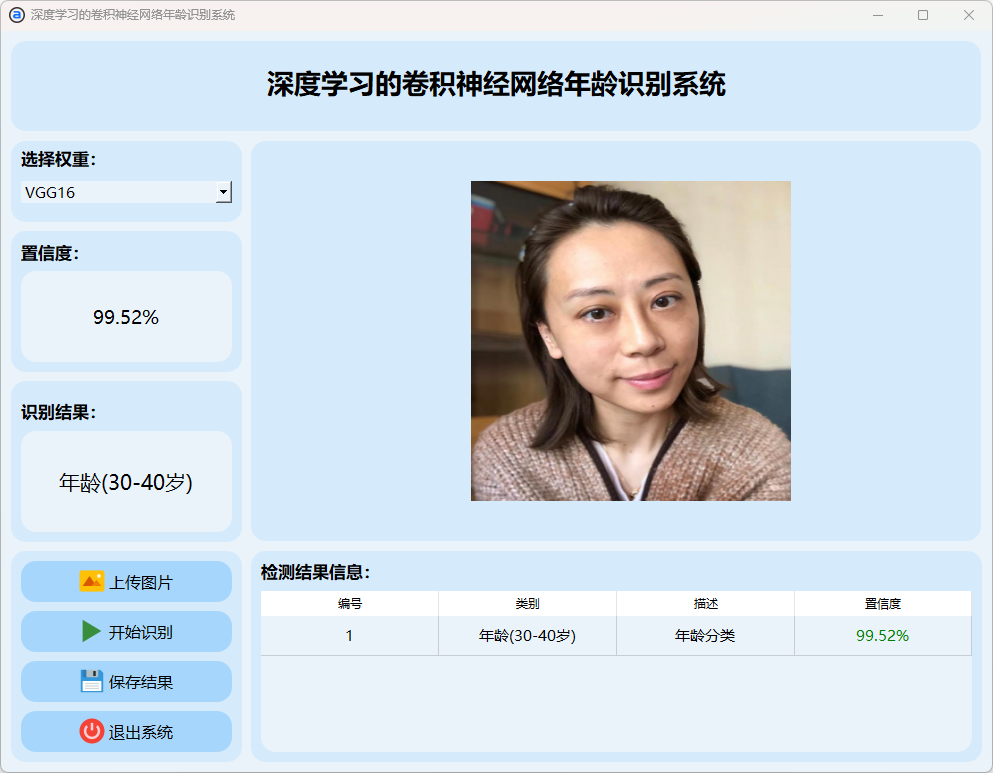This screenshot has height=773, width=993.
Task: Select row number 1 in results table
Action: click(349, 636)
